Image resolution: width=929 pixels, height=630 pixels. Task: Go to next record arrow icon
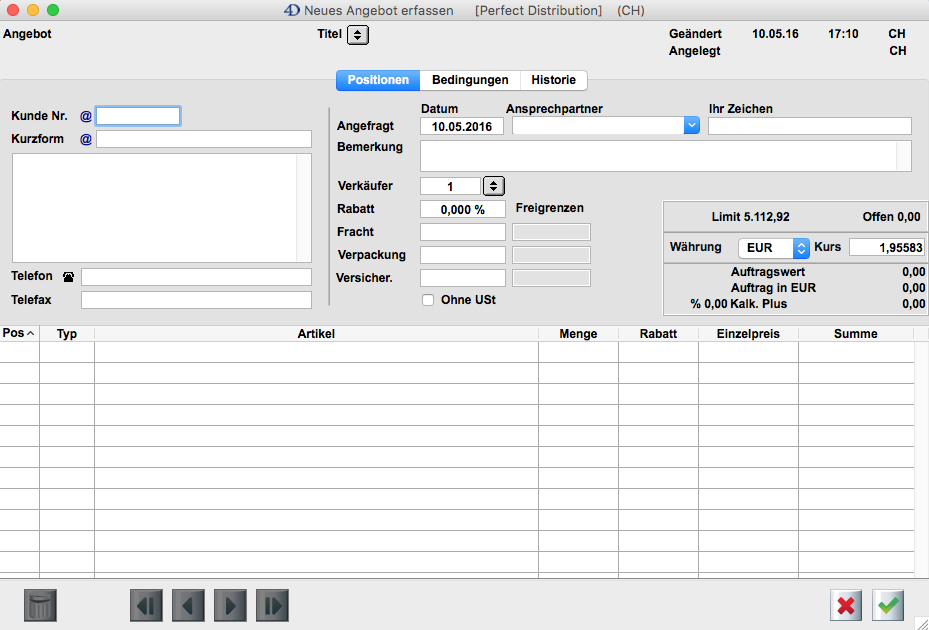230,605
